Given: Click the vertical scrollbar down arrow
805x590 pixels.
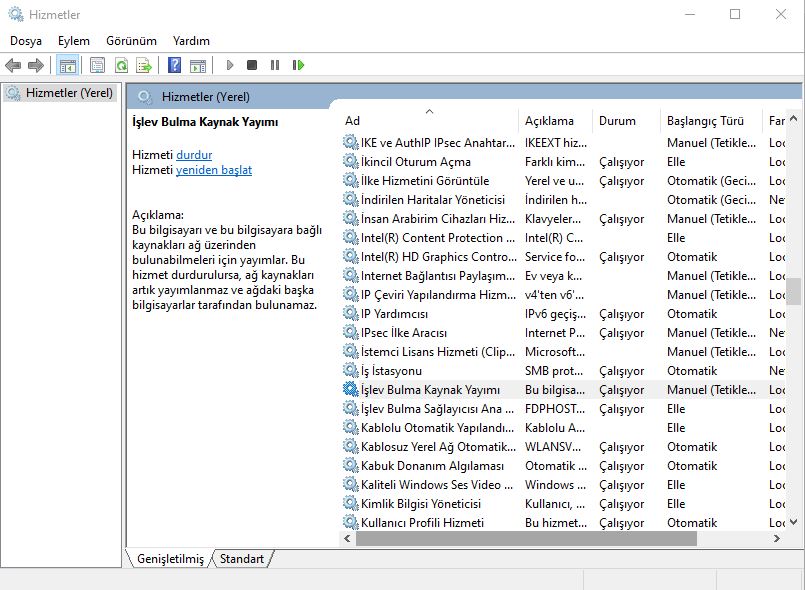Looking at the screenshot, I should pyautogui.click(x=793, y=522).
